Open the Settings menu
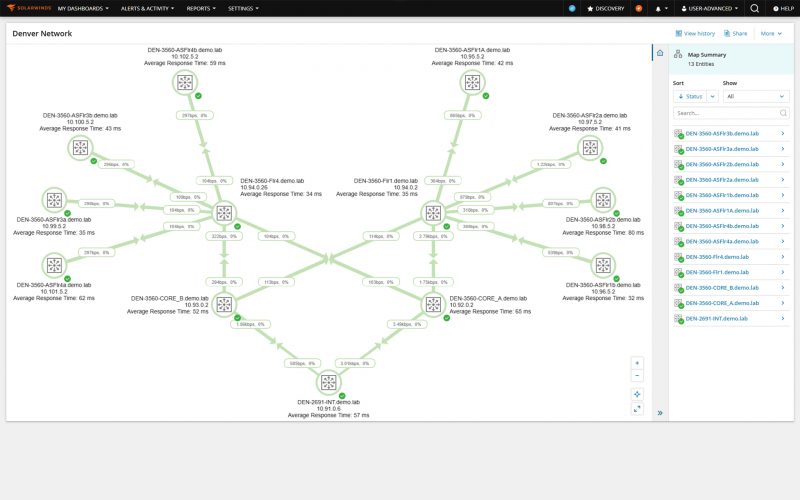The height and width of the screenshot is (500, 800). coord(243,9)
